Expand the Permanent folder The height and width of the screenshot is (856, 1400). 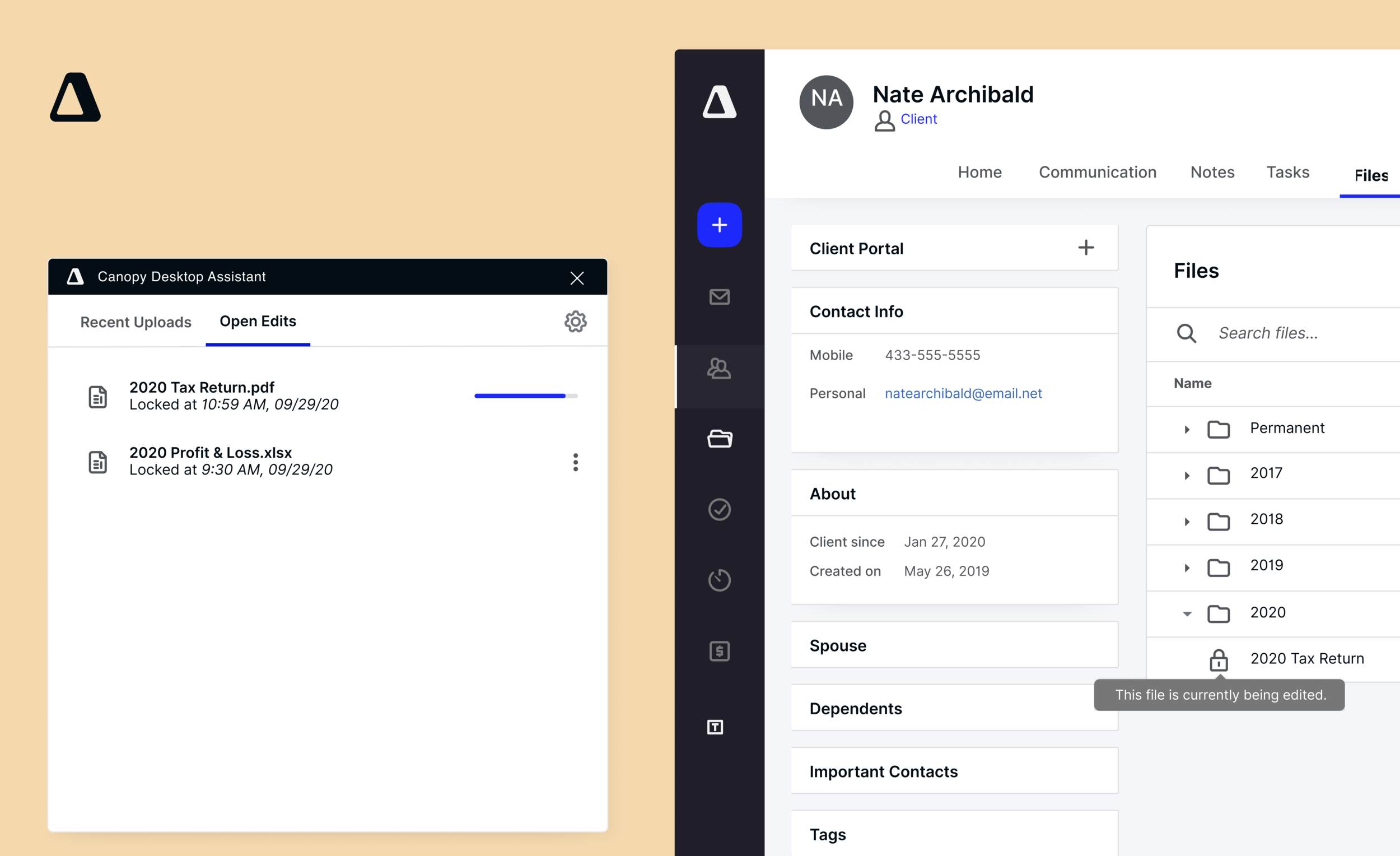click(x=1187, y=430)
